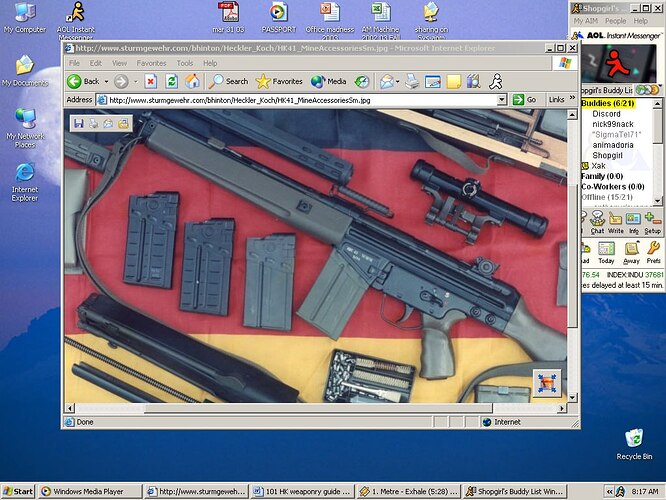Go to the Home page via house icon
This screenshot has height=500, width=666.
coord(192,81)
